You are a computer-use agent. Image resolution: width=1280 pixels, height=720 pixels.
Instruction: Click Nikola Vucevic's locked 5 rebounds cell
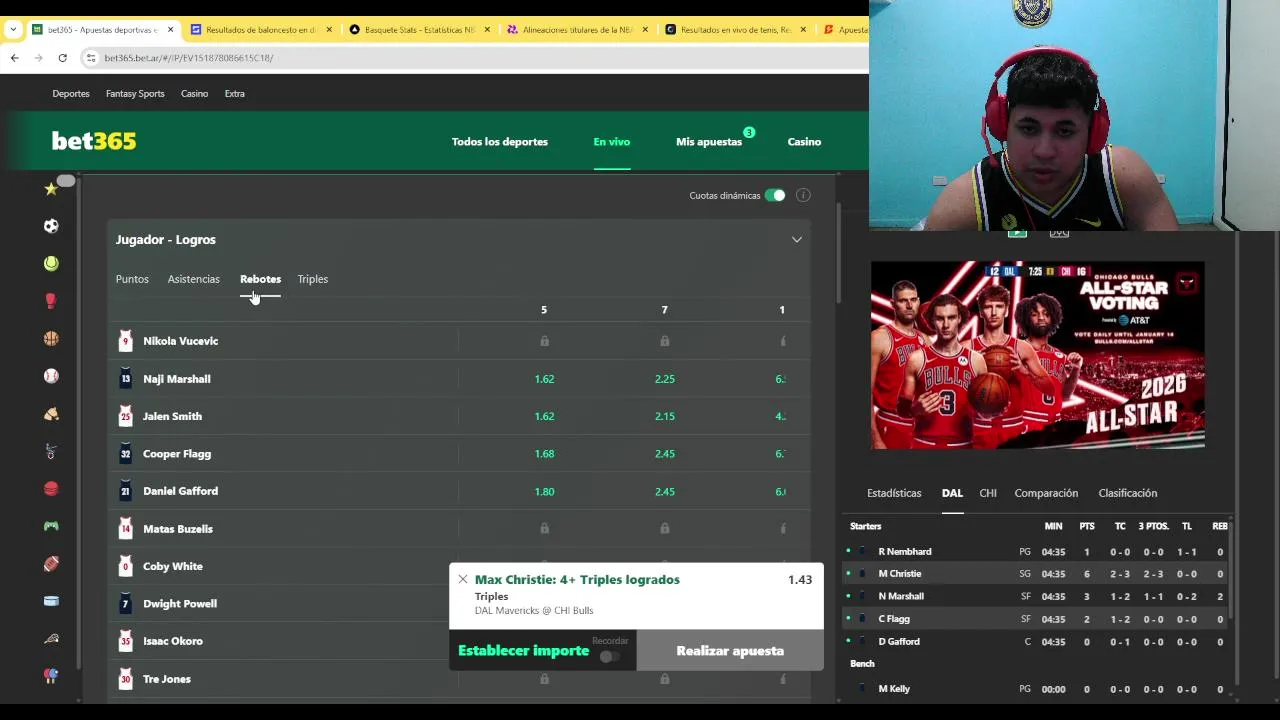click(x=544, y=341)
